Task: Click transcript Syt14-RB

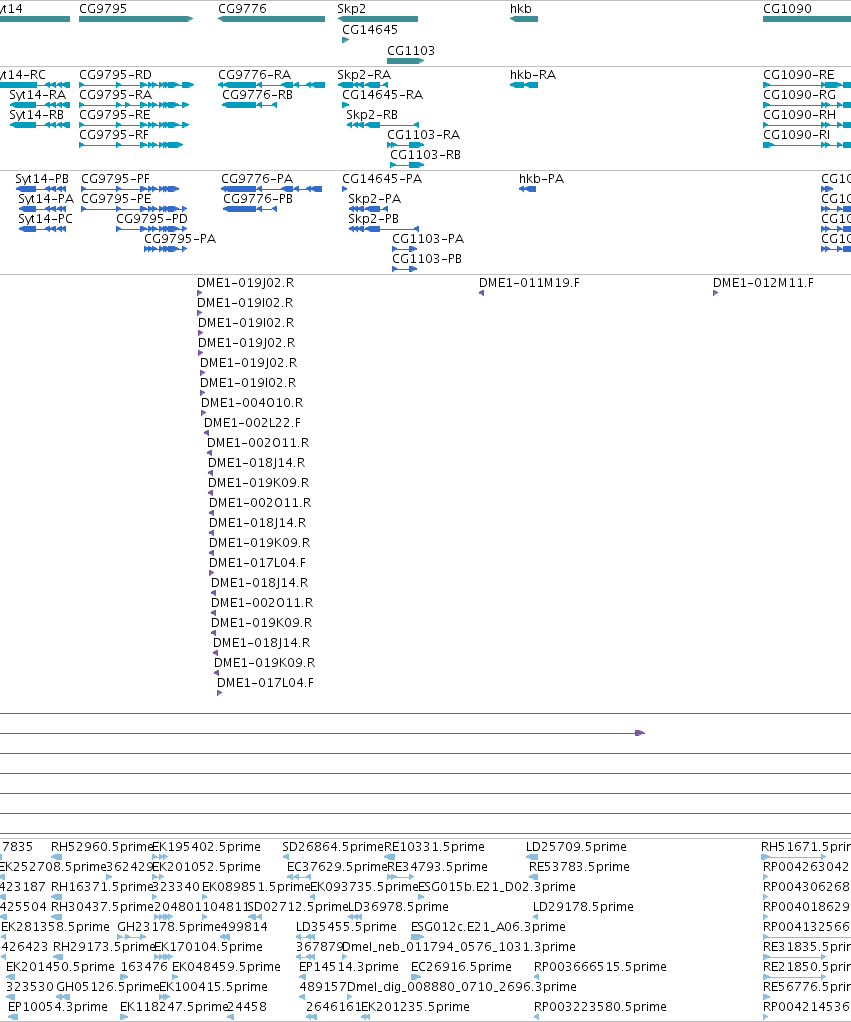Action: pos(36,115)
